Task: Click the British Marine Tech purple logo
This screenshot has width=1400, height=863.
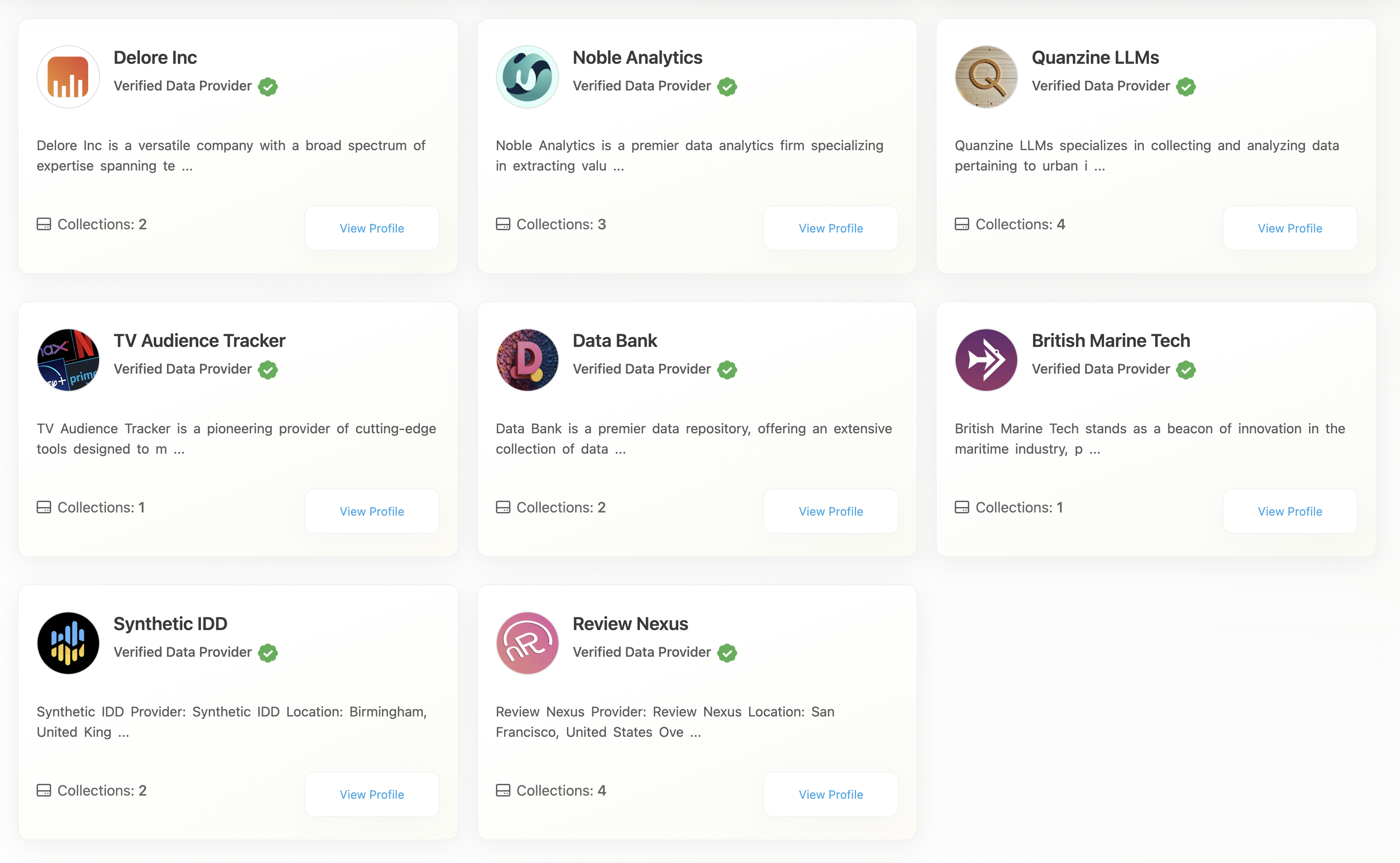Action: point(986,360)
